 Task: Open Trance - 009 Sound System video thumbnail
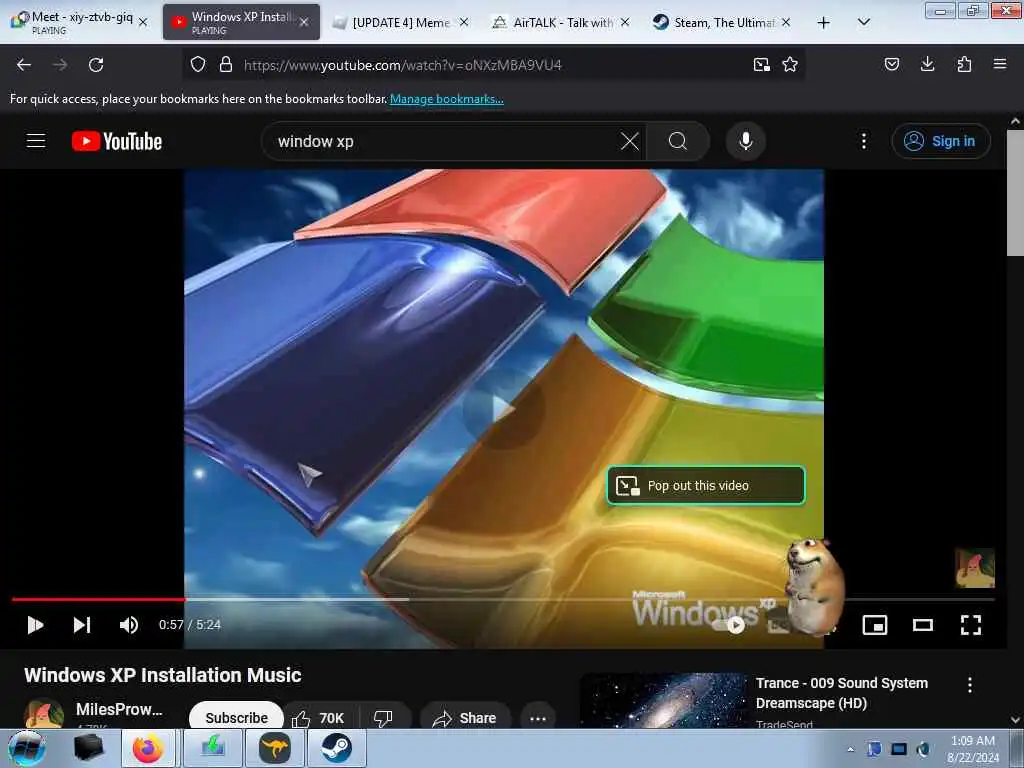[x=664, y=700]
